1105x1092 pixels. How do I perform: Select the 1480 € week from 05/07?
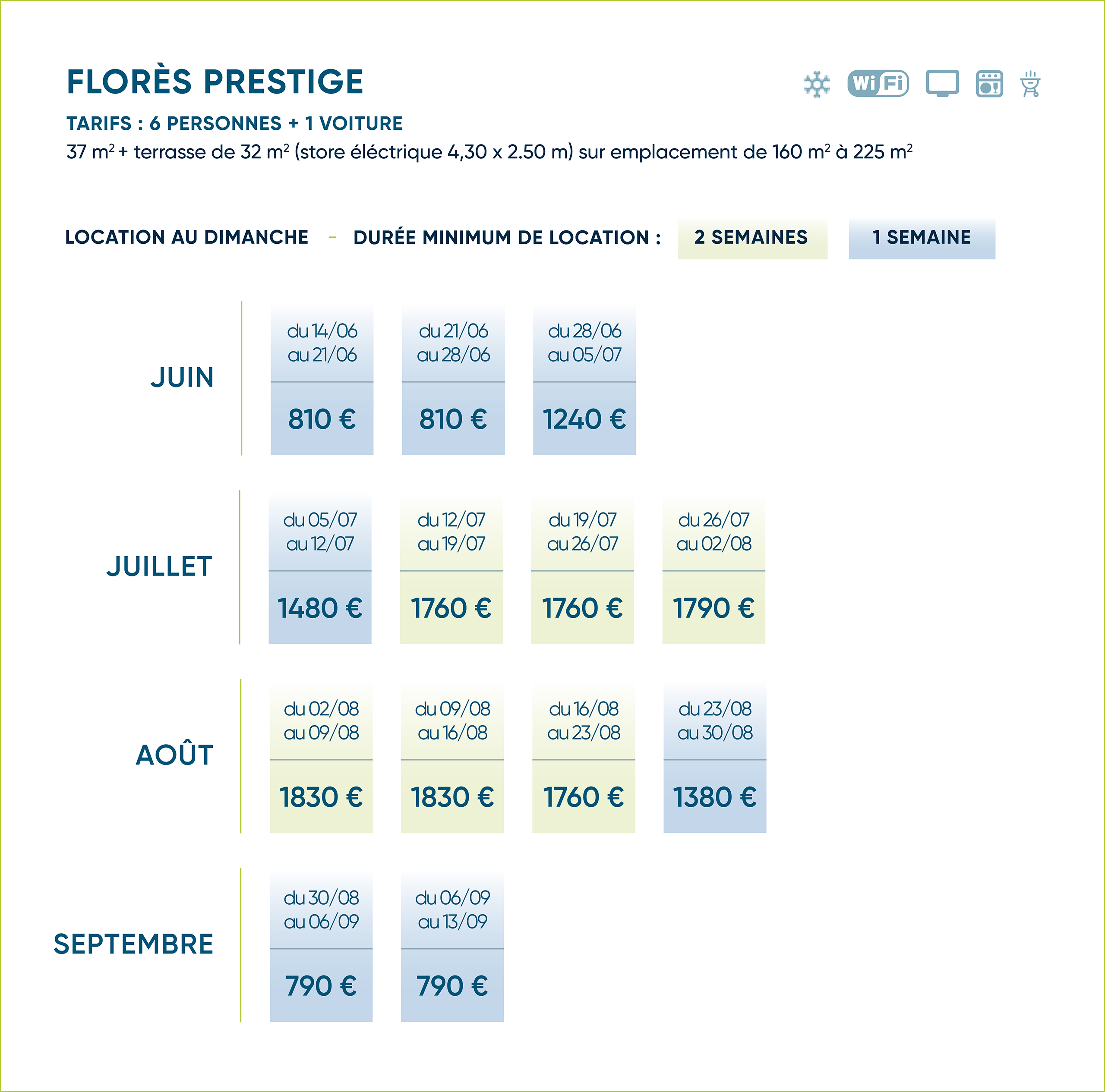pyautogui.click(x=320, y=569)
